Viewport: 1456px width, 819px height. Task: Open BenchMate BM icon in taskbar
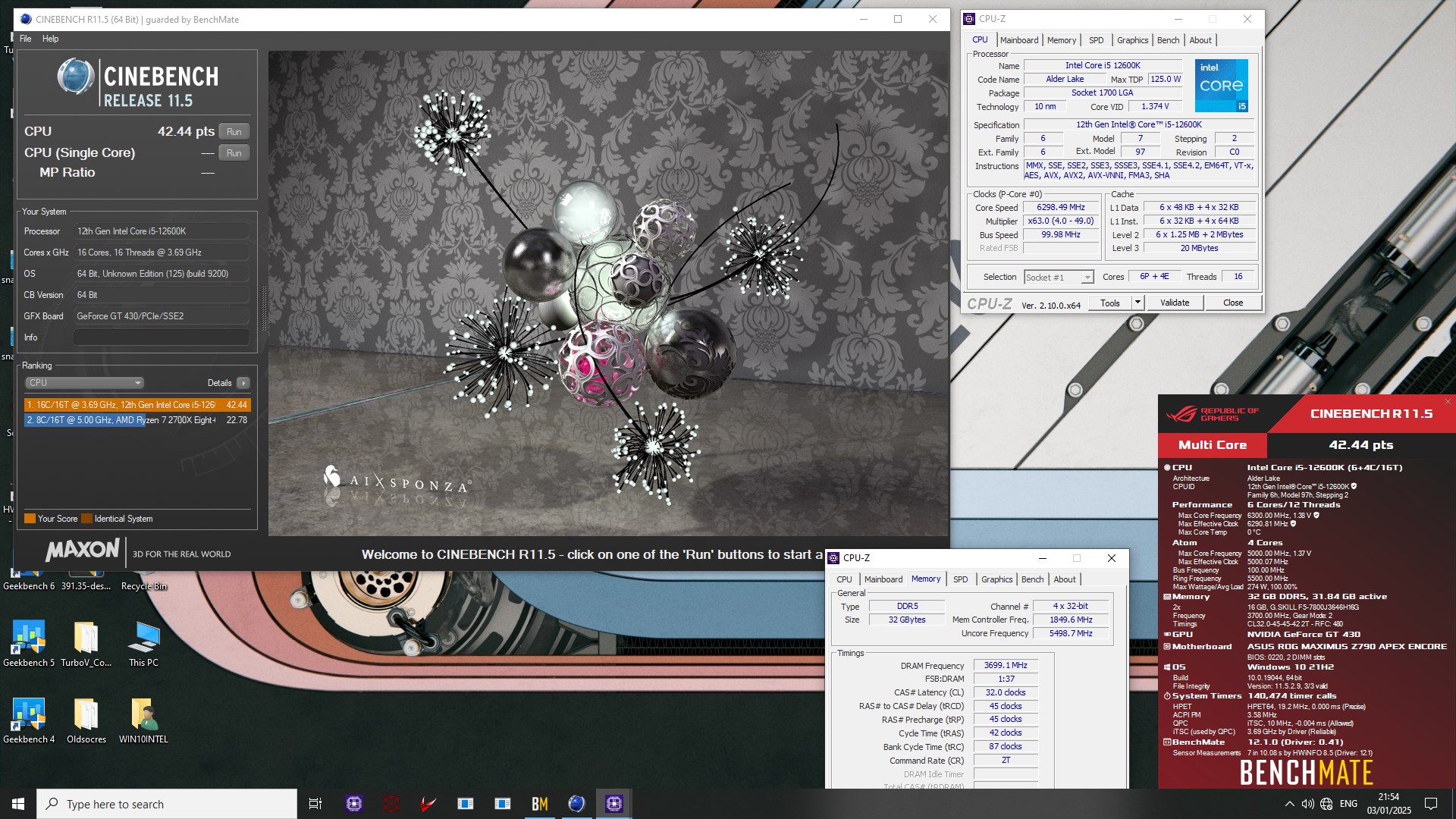pos(540,804)
